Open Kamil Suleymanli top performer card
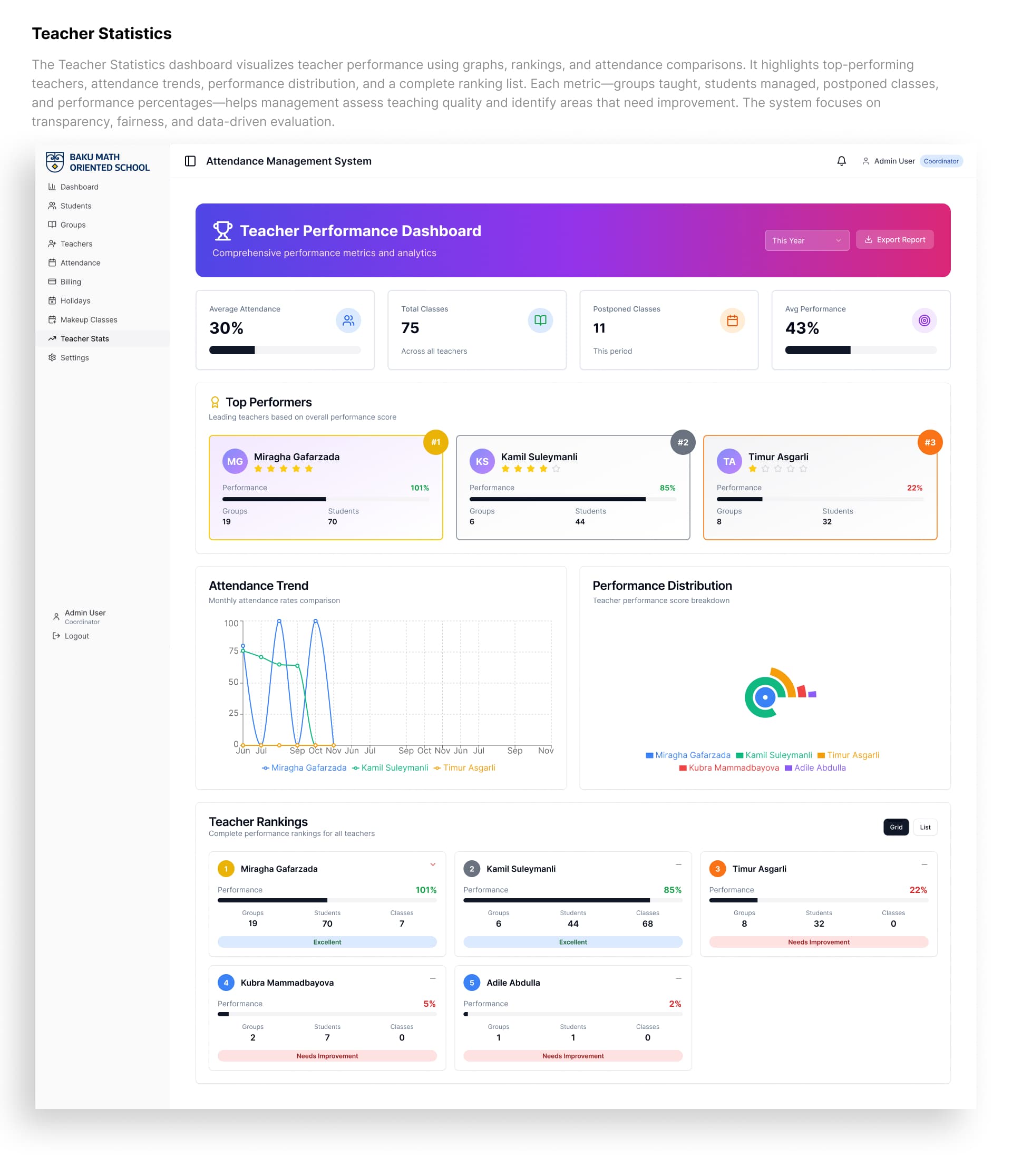The width and height of the screenshot is (1012, 1176). click(x=572, y=488)
